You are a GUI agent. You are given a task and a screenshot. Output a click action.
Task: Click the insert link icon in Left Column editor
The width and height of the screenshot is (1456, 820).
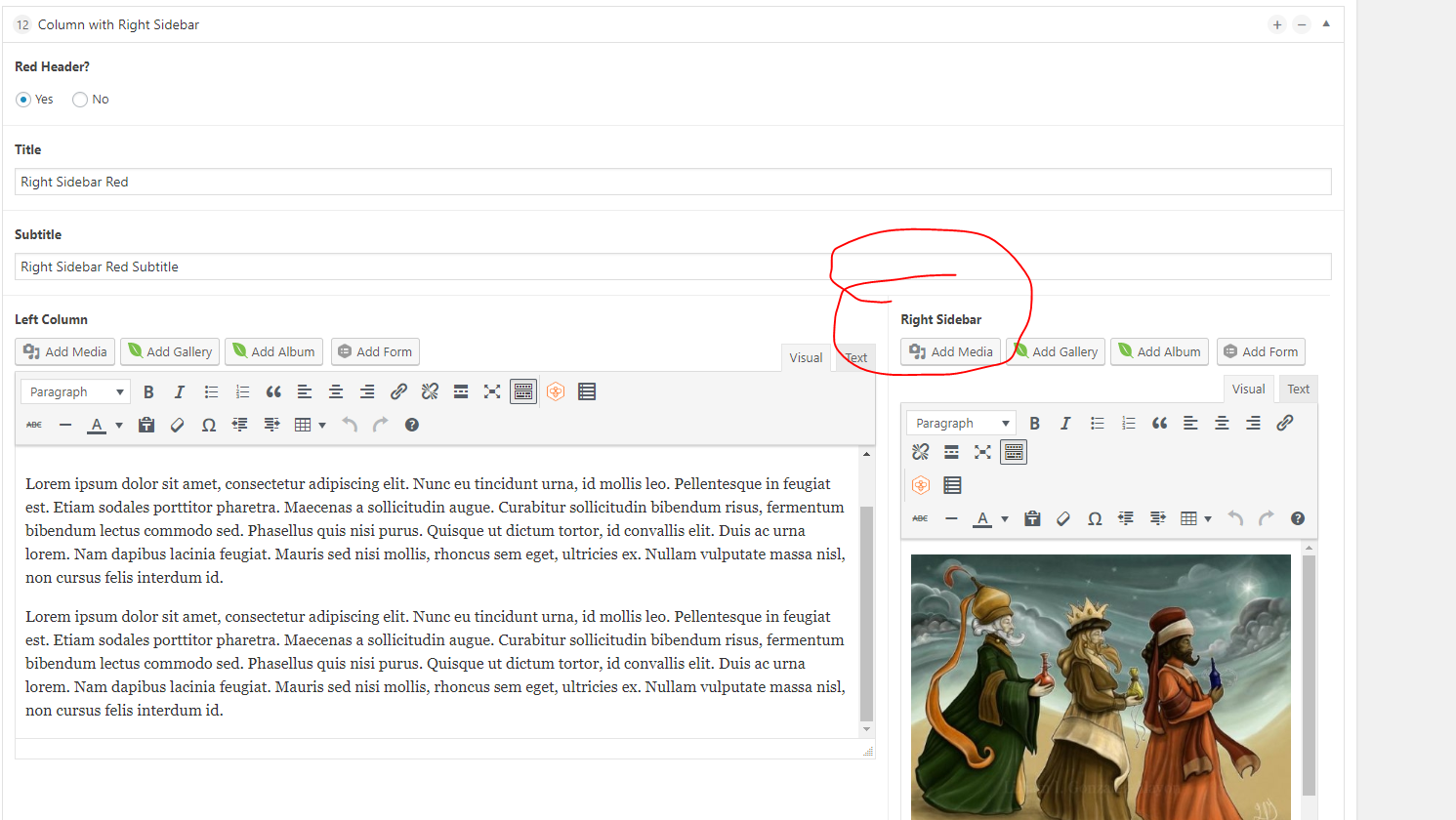(398, 392)
